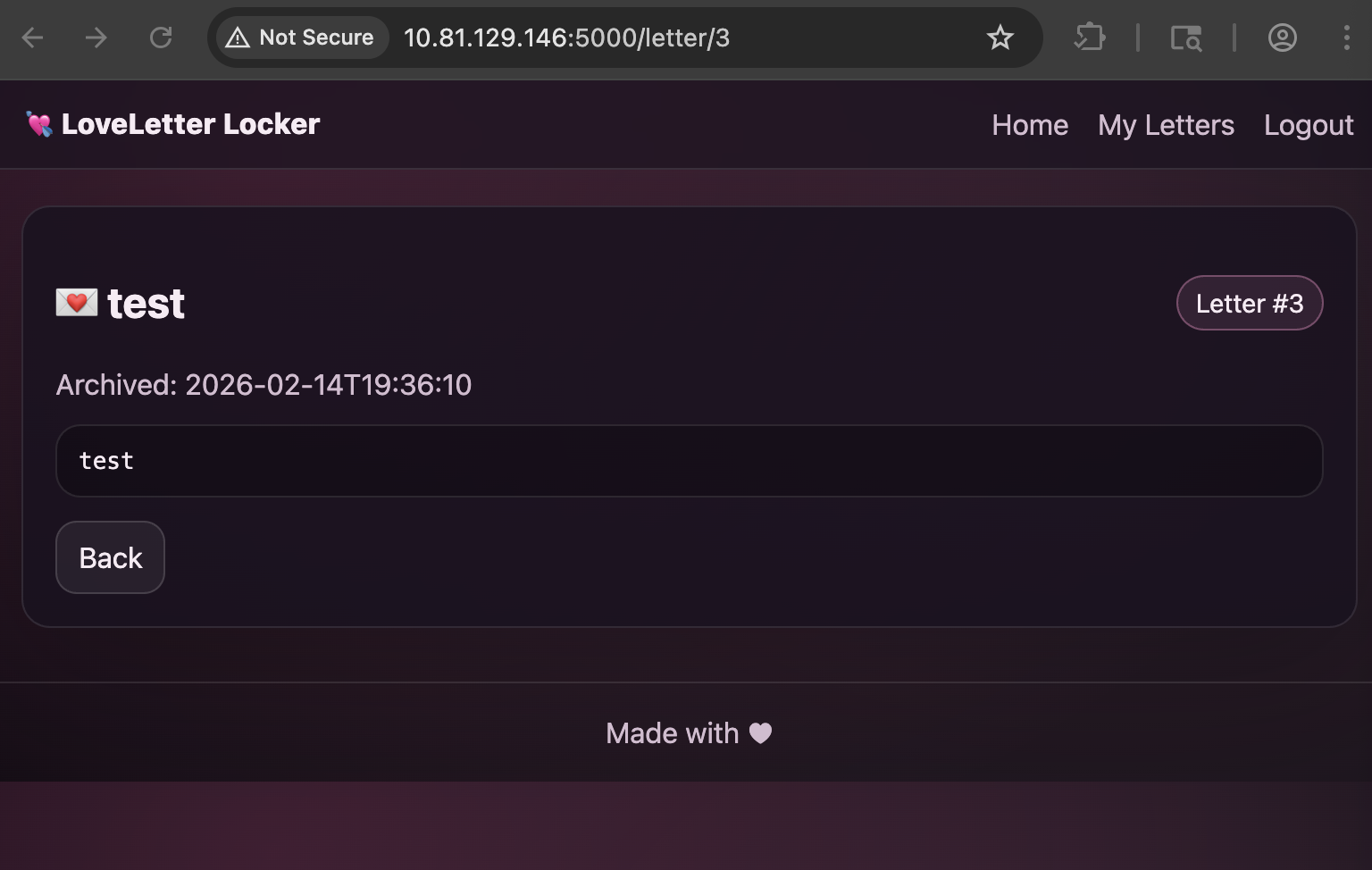This screenshot has width=1372, height=870.
Task: Click the browser forward arrow
Action: (96, 38)
